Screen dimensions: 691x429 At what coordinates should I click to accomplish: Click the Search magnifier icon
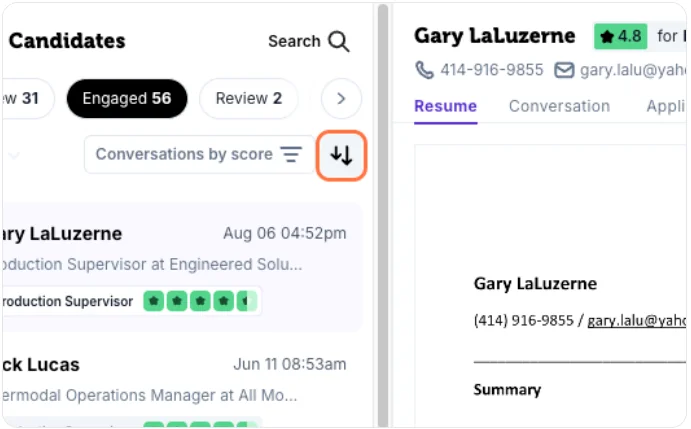338,41
